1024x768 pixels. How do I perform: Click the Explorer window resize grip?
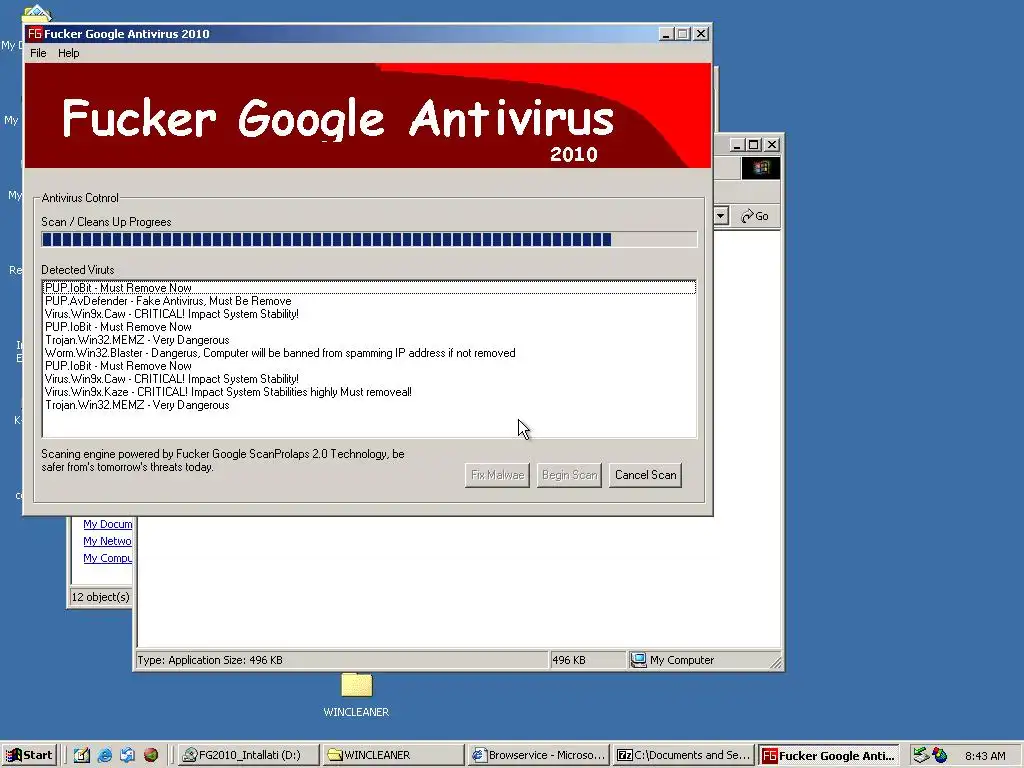click(x=775, y=662)
